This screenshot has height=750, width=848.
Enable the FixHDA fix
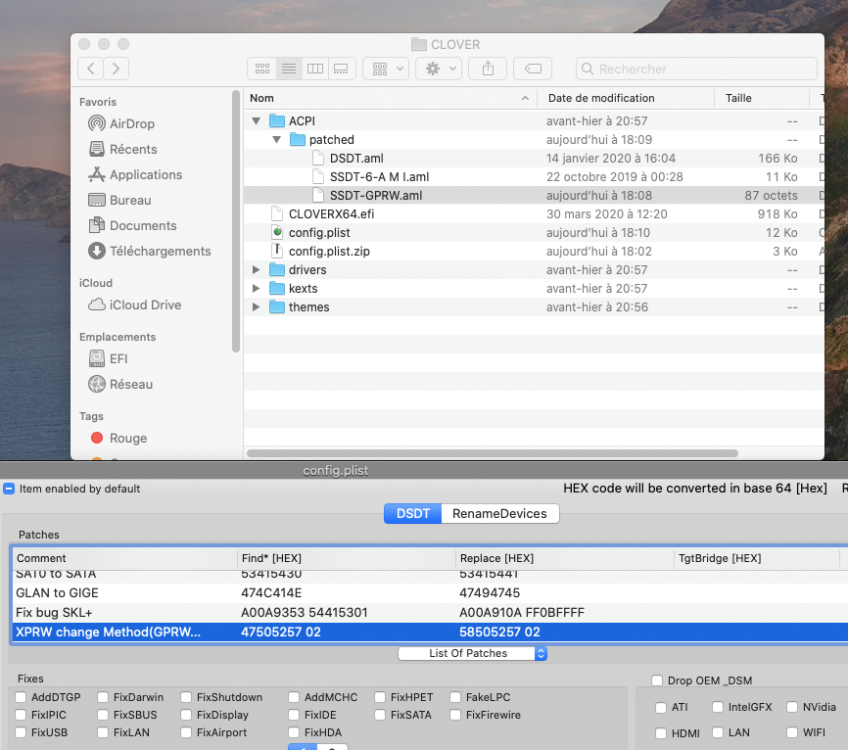[x=294, y=732]
